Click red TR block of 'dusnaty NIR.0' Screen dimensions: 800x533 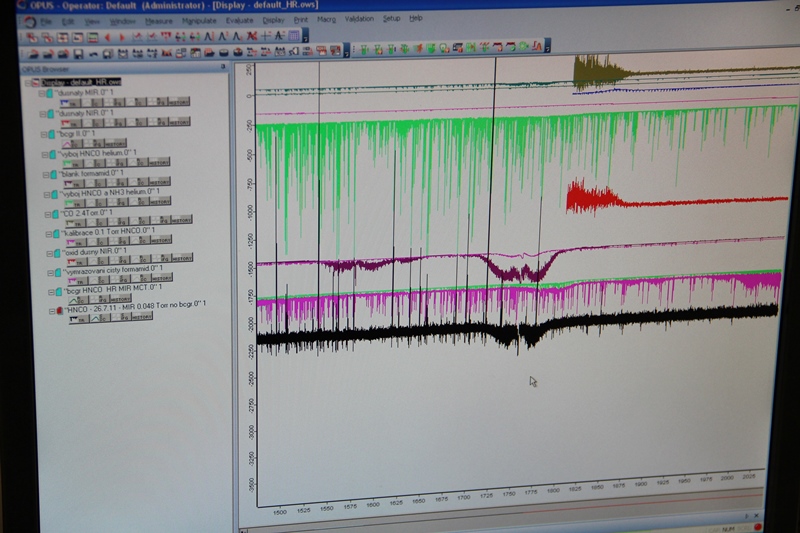(x=71, y=123)
